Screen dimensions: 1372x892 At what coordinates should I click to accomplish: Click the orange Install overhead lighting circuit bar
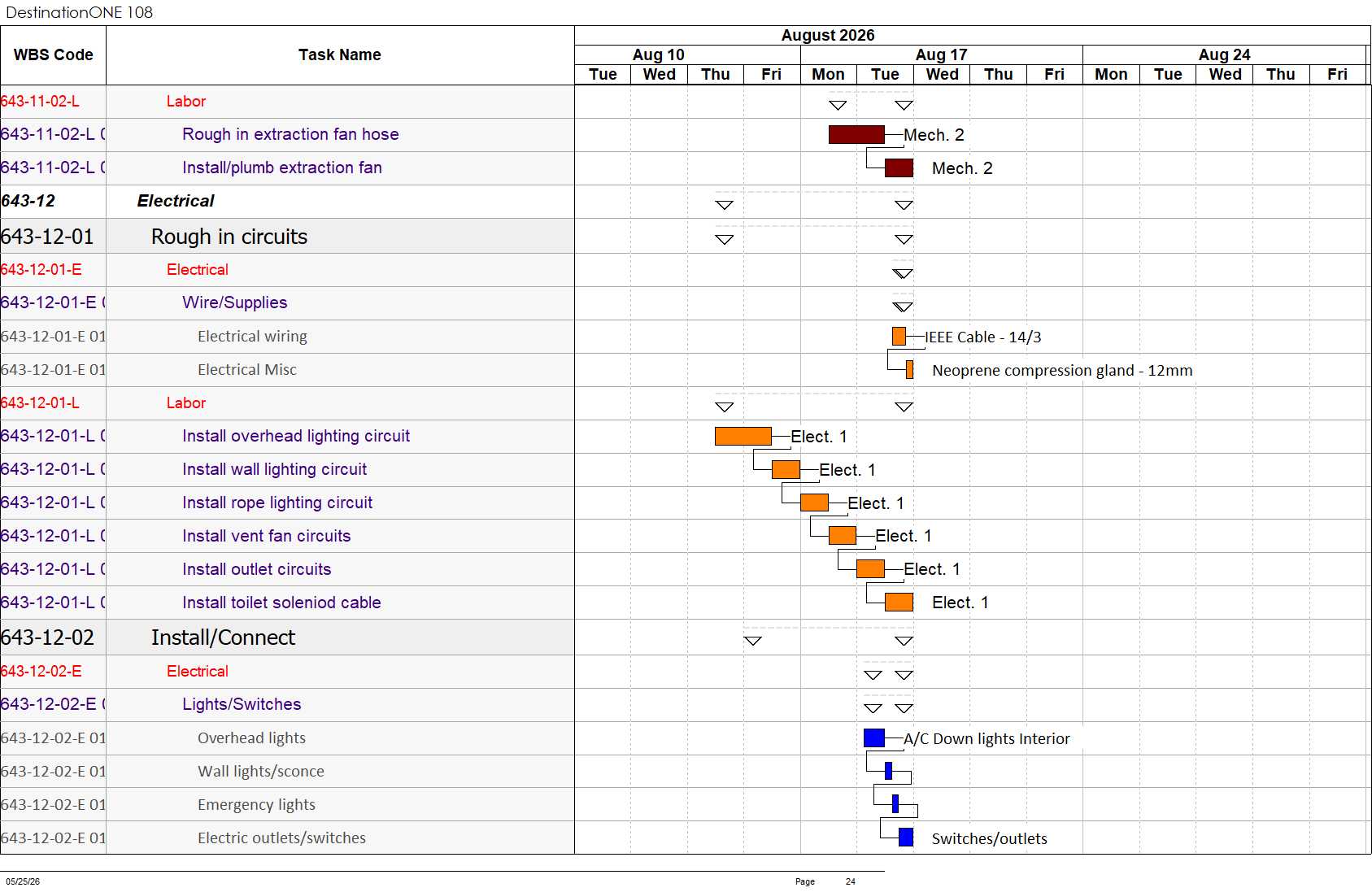[743, 436]
